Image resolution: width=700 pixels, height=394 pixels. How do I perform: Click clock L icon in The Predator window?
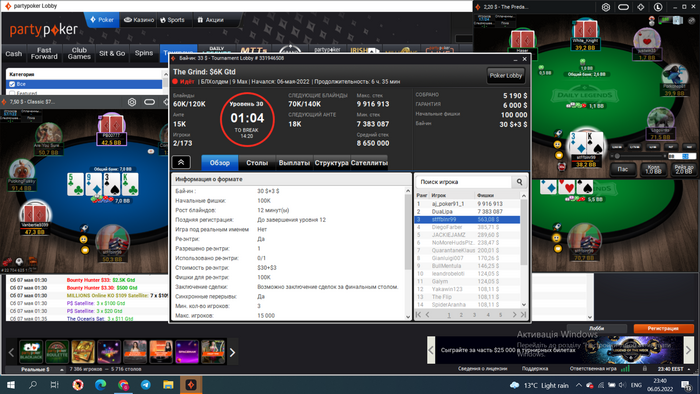tap(658, 7)
